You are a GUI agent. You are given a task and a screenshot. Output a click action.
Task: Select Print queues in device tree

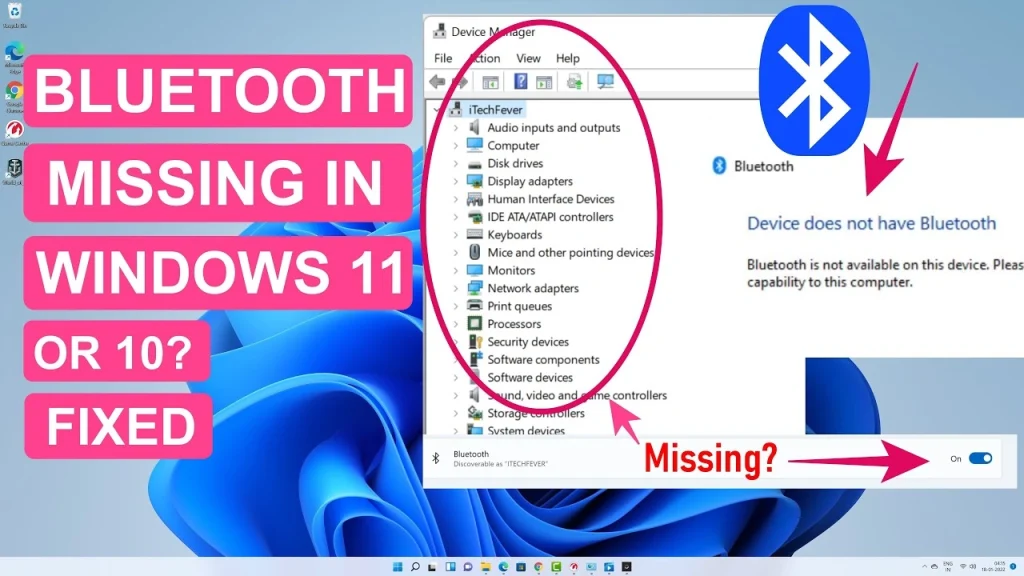tap(519, 306)
